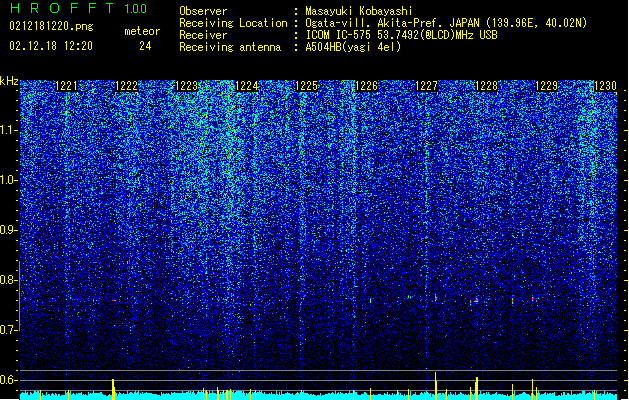Image resolution: width=629 pixels, height=400 pixels.
Task: Click the 0.6 frequency axis label
Action: coord(9,380)
